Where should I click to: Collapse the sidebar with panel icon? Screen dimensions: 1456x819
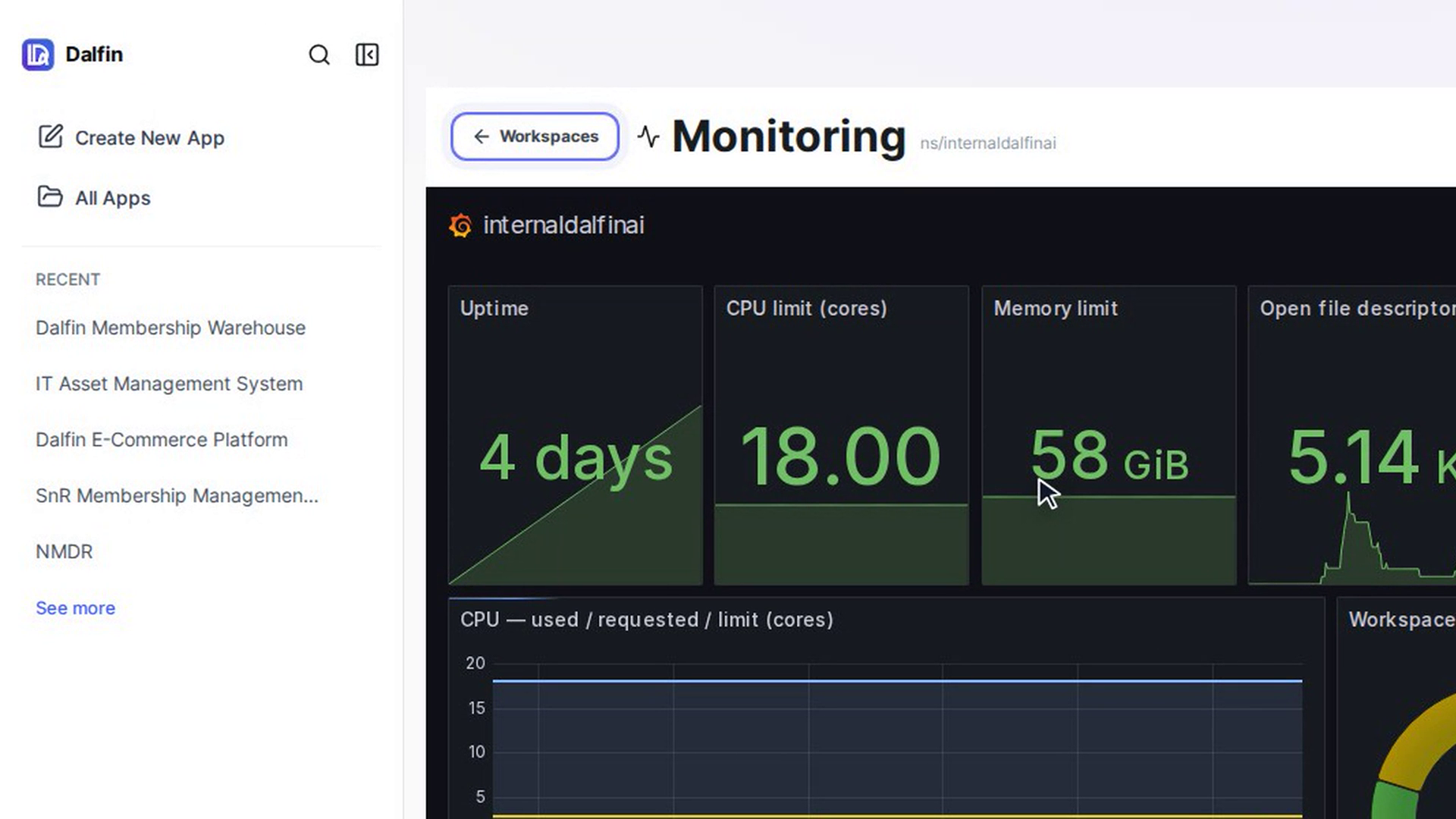pos(367,55)
